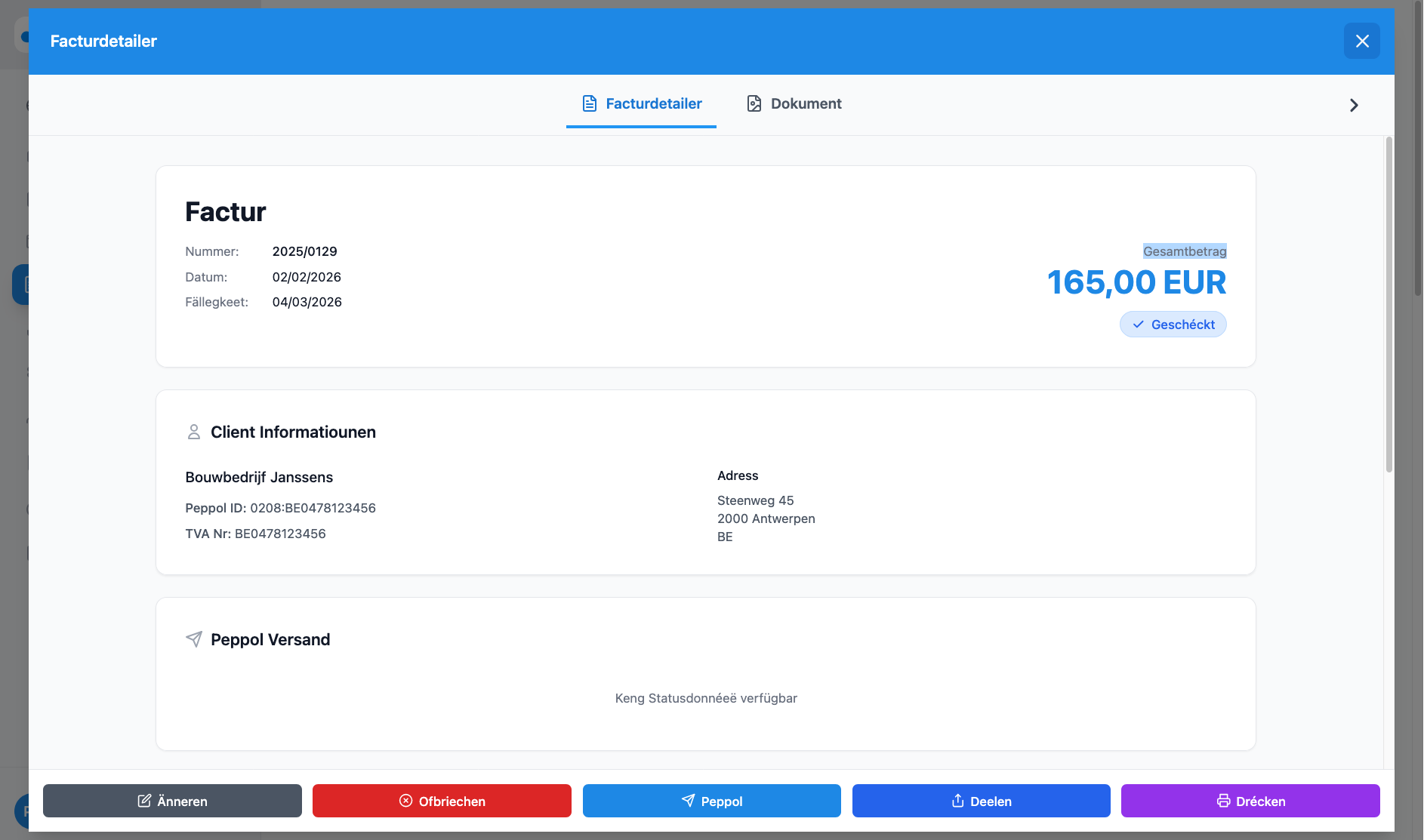Select the paper plane icon beside Peppol Versand

pos(195,639)
